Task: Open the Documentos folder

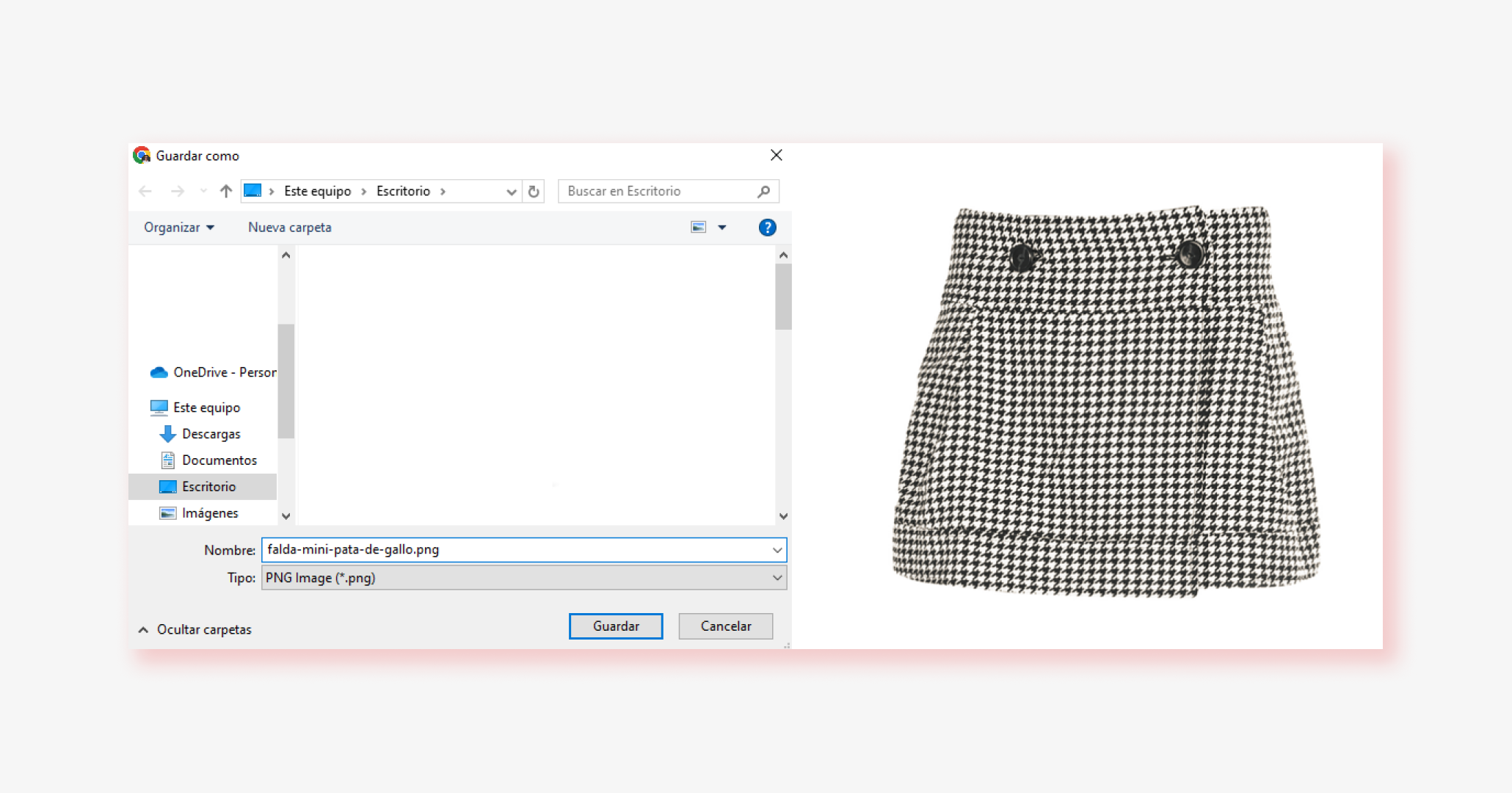Action: (x=219, y=460)
